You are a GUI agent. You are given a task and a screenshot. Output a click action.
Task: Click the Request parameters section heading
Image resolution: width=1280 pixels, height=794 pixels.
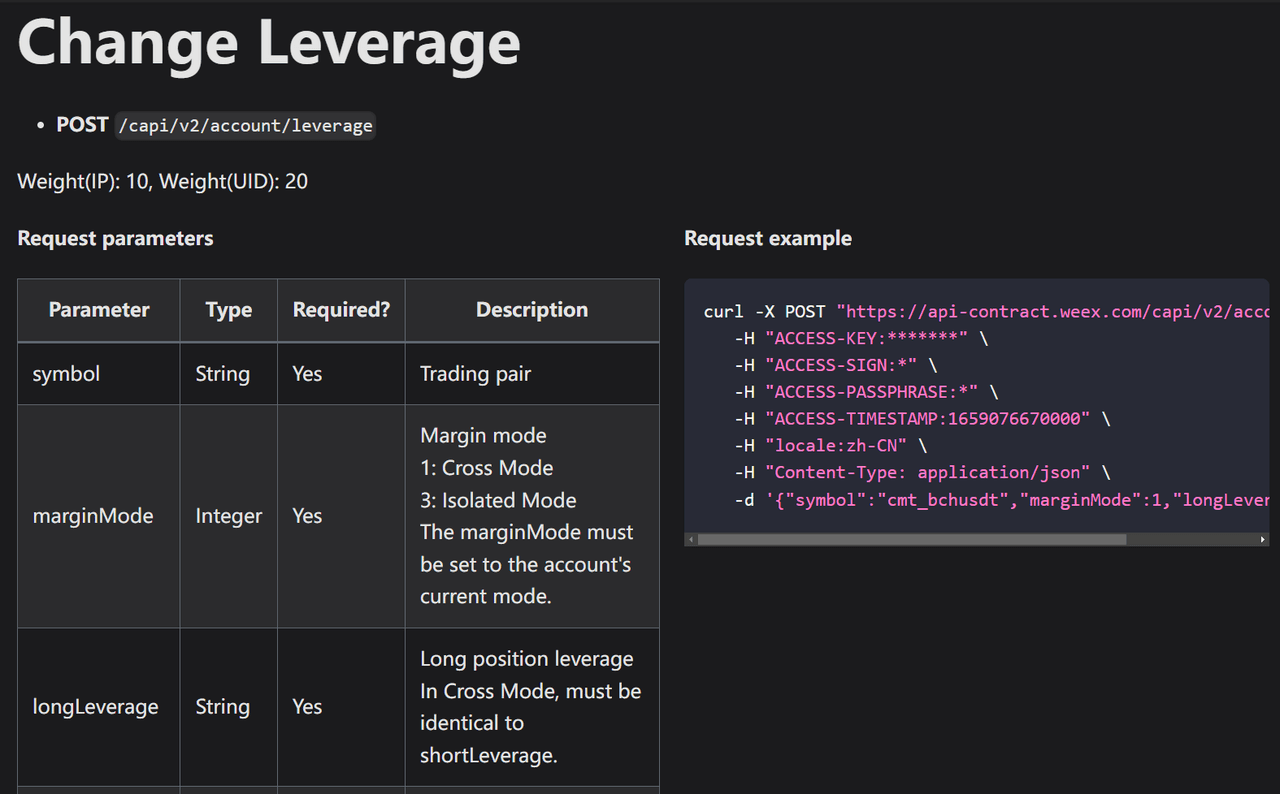(x=114, y=238)
